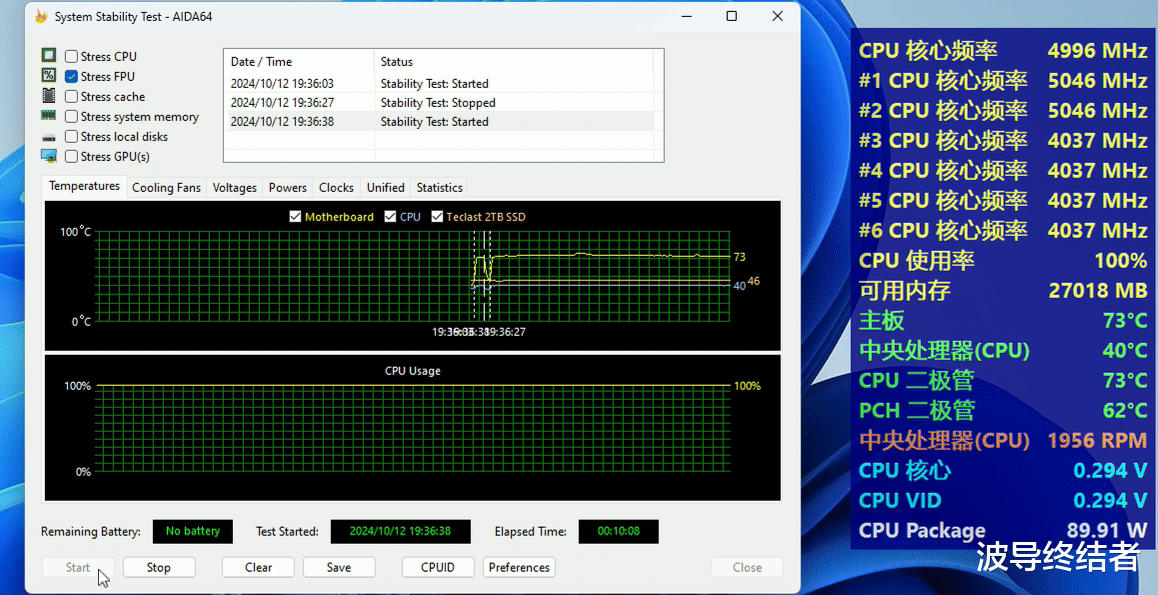The height and width of the screenshot is (595, 1158).
Task: Click the CPU chip icon beside Stress CPU
Action: pos(49,55)
